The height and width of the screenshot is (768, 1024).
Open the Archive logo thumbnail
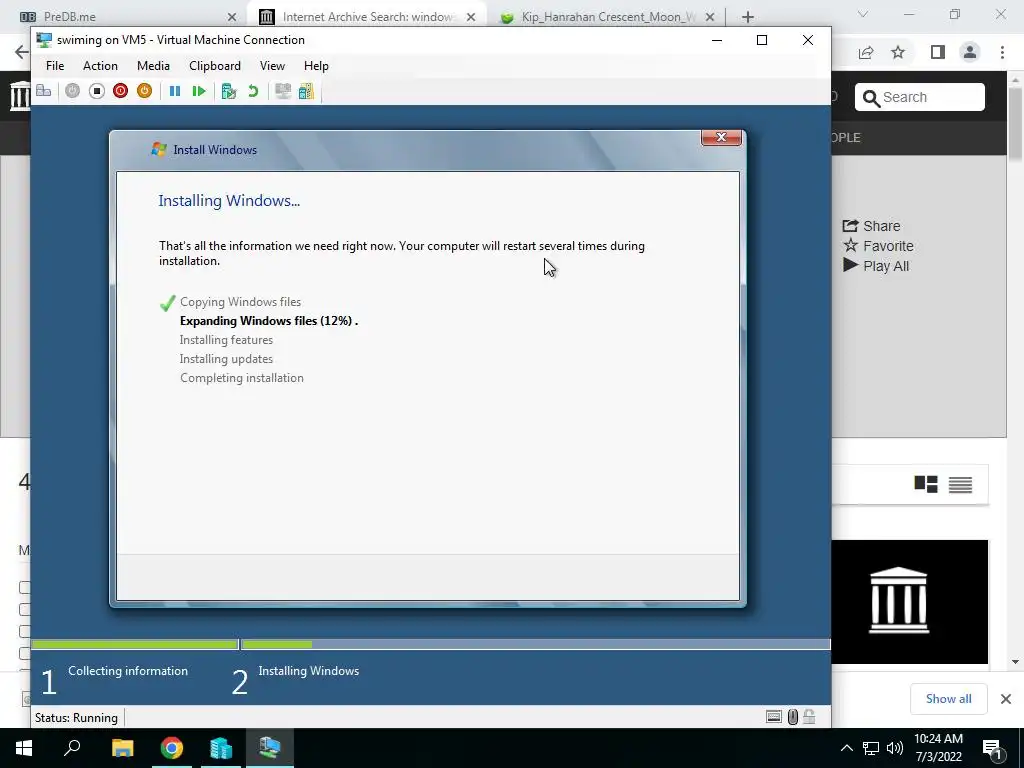(x=910, y=601)
